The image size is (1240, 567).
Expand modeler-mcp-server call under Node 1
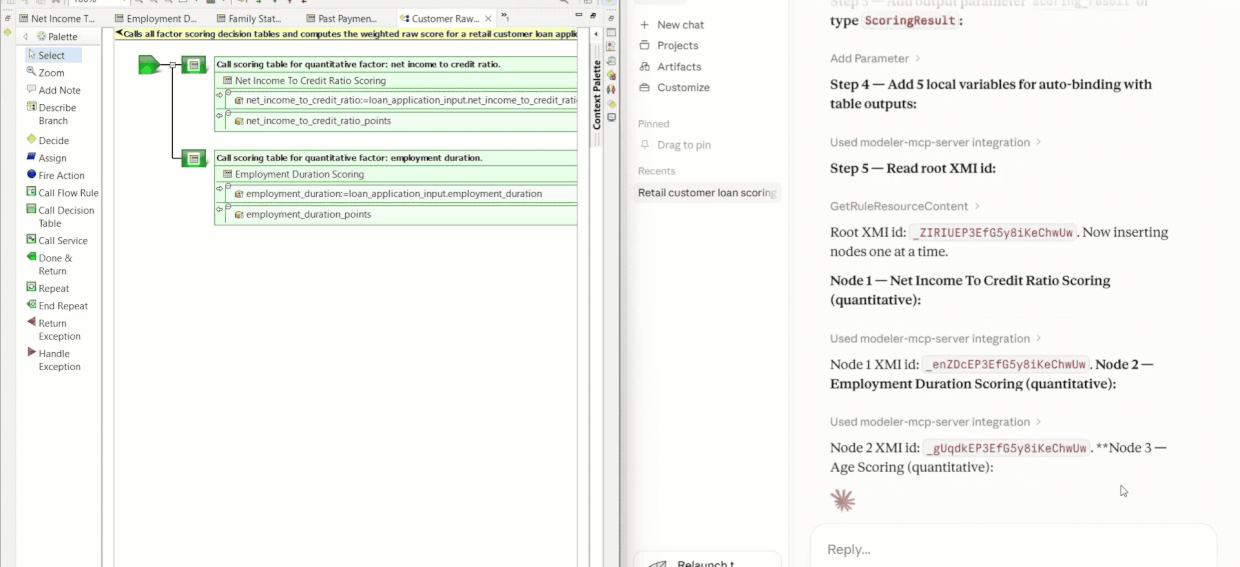[x=936, y=338]
